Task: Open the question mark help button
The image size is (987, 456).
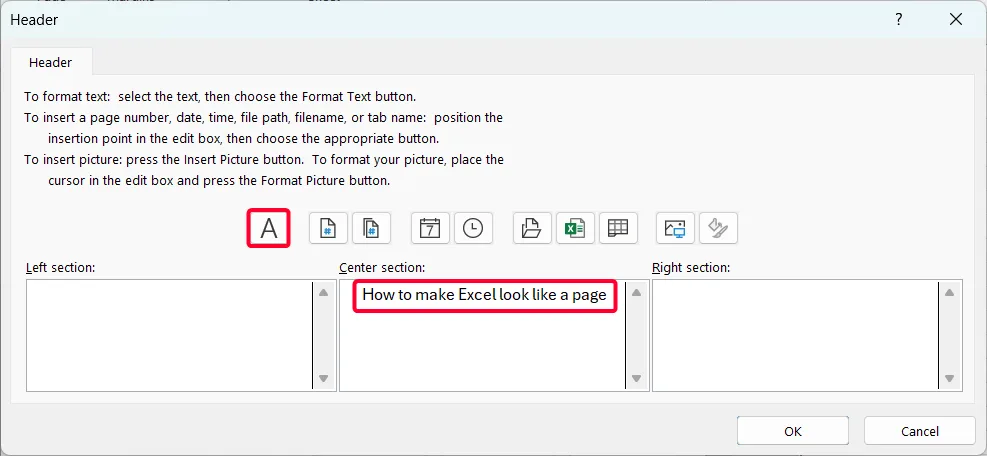Action: pyautogui.click(x=899, y=20)
